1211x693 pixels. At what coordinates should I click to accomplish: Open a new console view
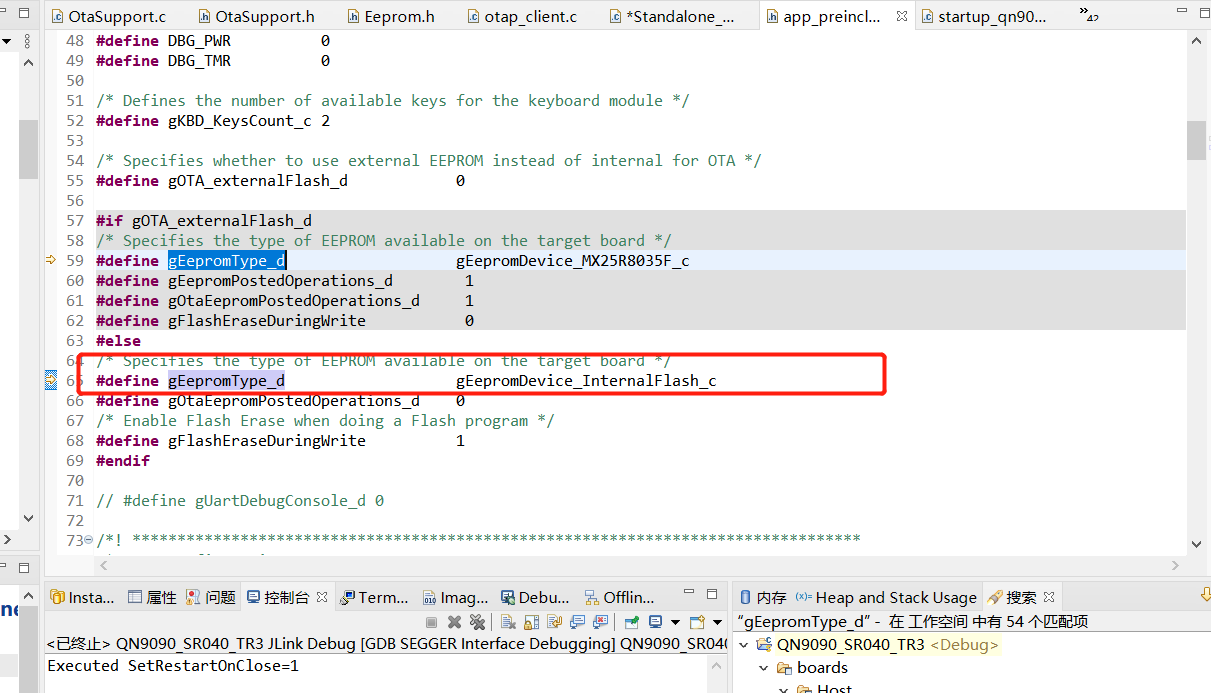click(x=699, y=622)
